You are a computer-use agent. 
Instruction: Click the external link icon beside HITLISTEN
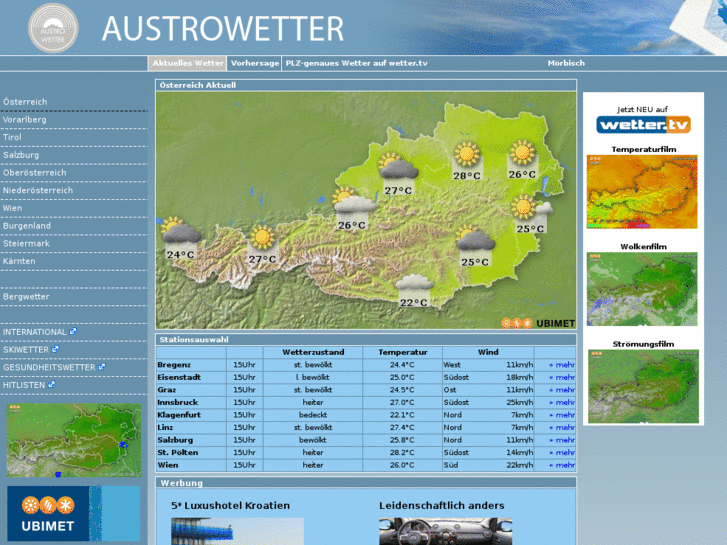pyautogui.click(x=51, y=384)
